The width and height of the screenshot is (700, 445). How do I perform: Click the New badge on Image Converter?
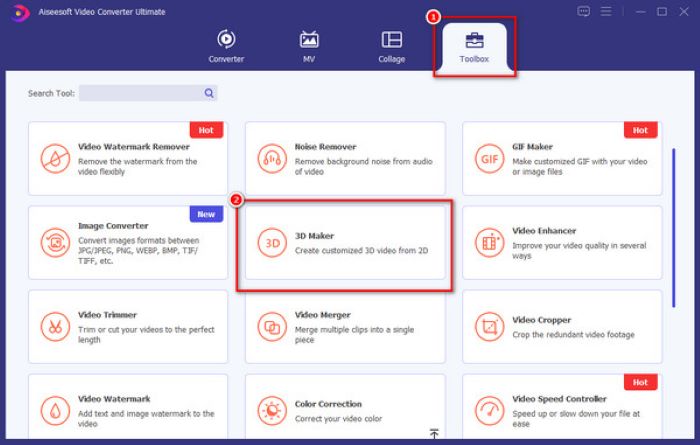pos(206,214)
